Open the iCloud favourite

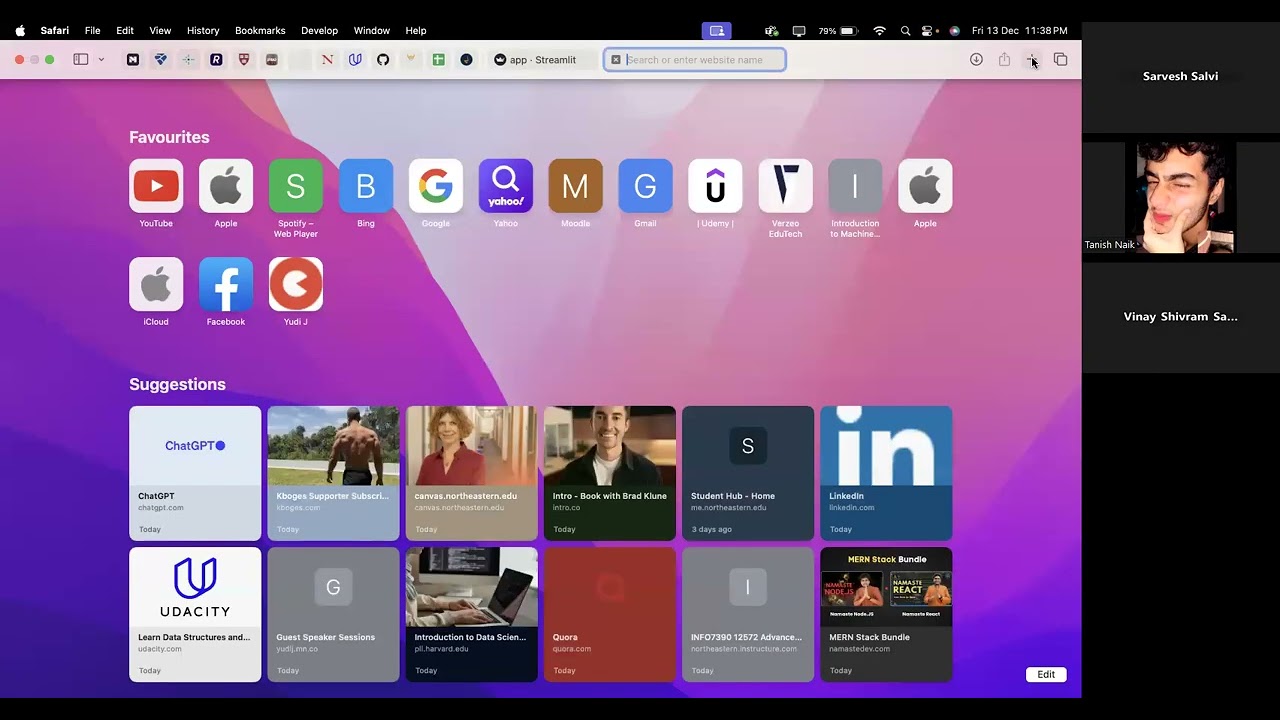156,284
